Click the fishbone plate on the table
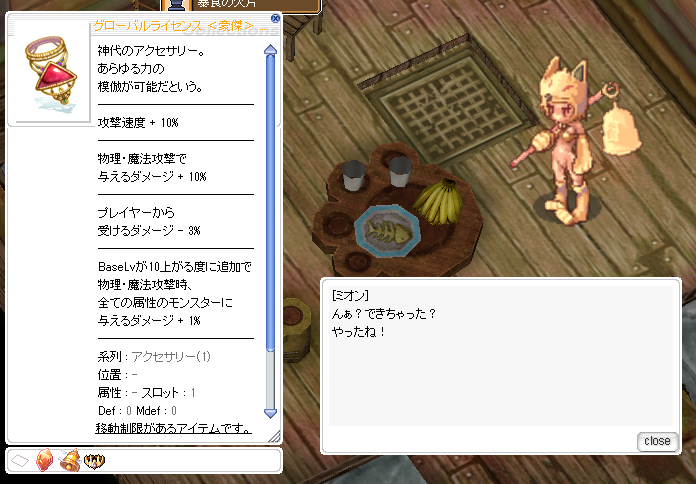The height and width of the screenshot is (484, 696). (387, 231)
